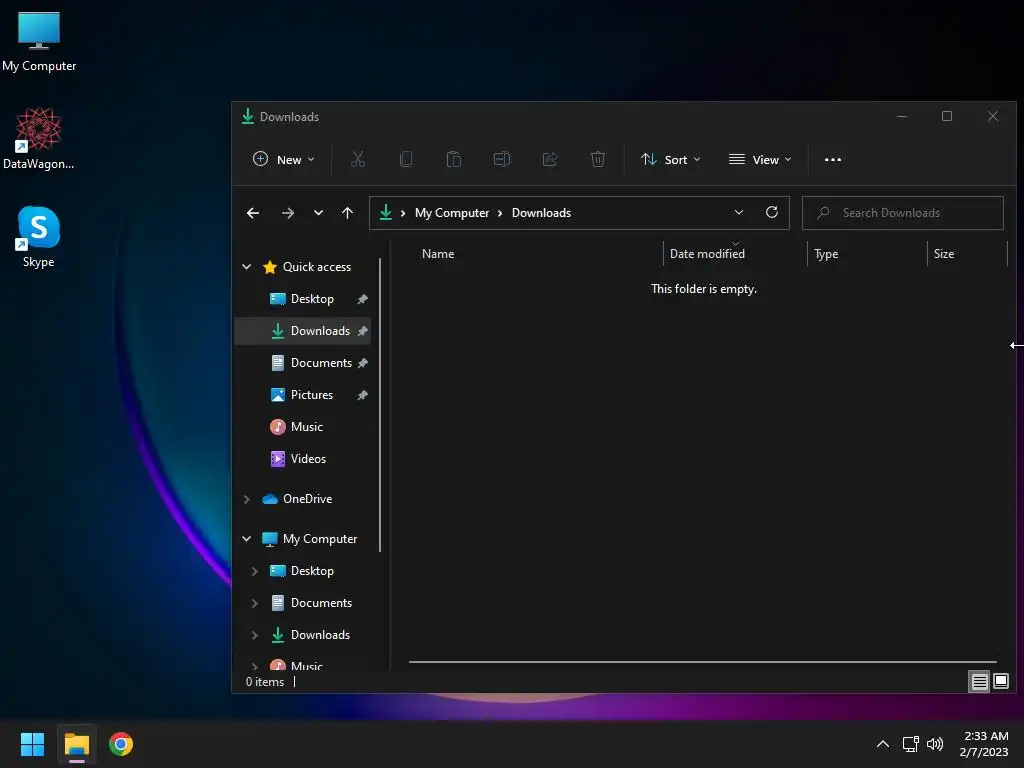Viewport: 1024px width, 768px height.
Task: Click the Search Downloads field
Action: (903, 213)
